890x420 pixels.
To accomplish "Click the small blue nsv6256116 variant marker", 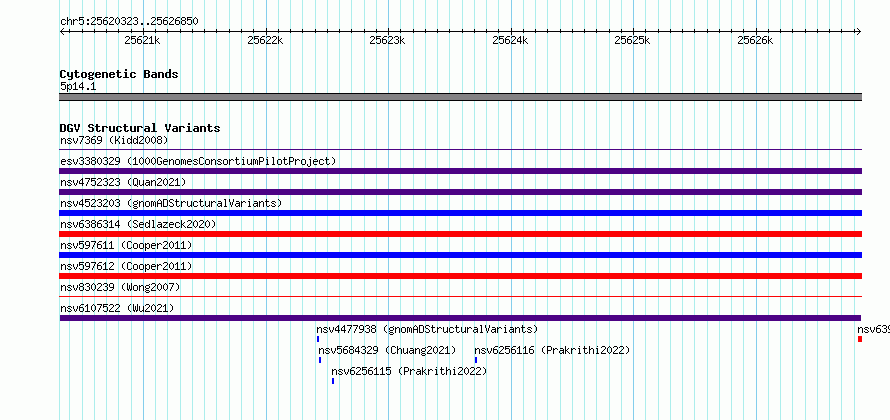I will 476,360.
